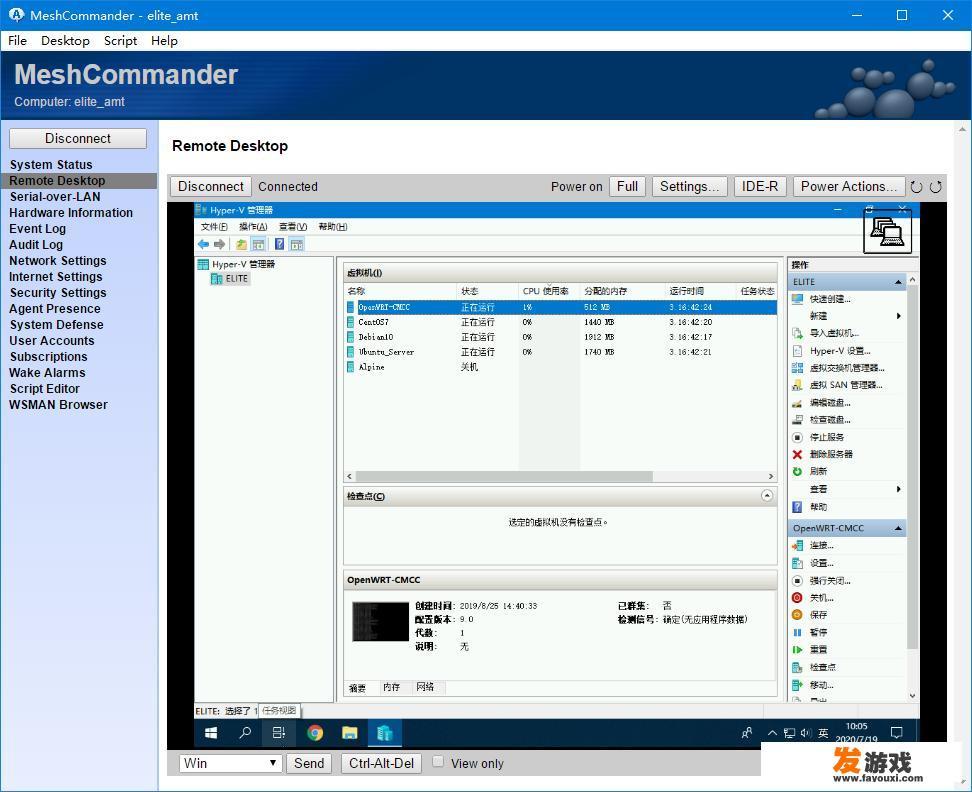Image resolution: width=972 pixels, height=792 pixels.
Task: Click the IDE-R button
Action: pyautogui.click(x=760, y=187)
